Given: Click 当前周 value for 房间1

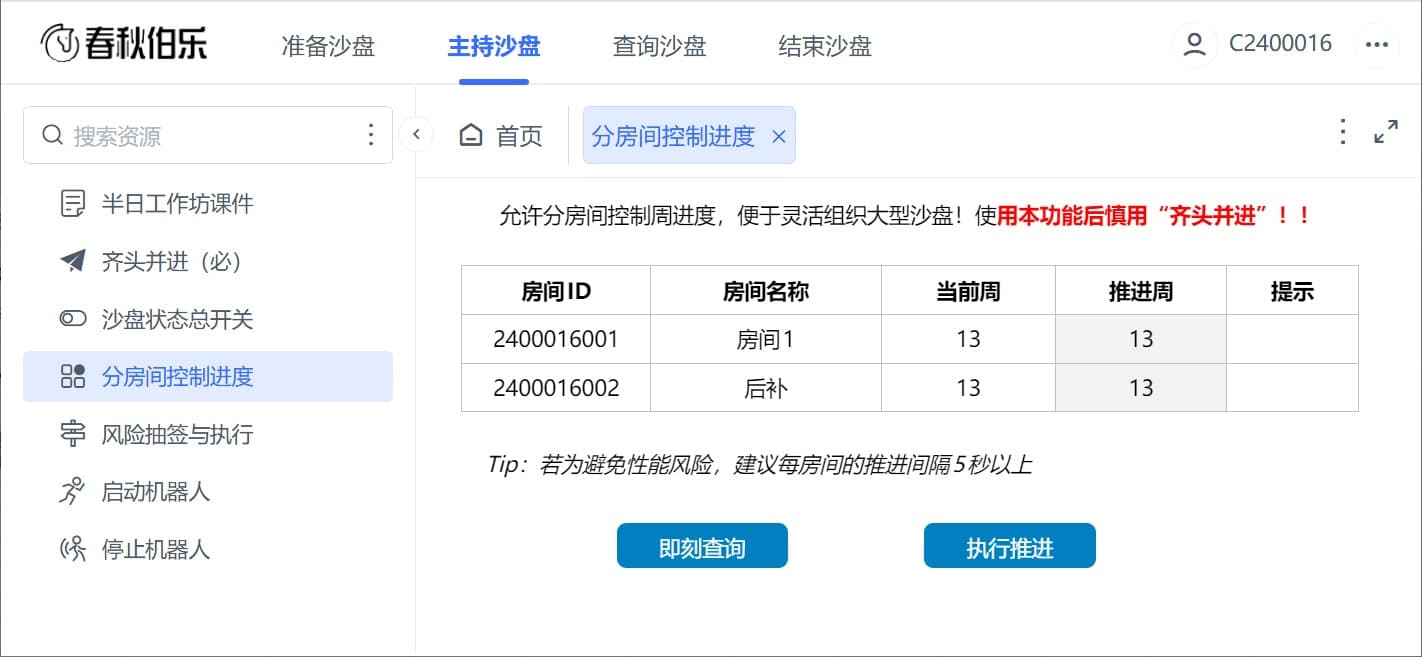Looking at the screenshot, I should [x=968, y=339].
